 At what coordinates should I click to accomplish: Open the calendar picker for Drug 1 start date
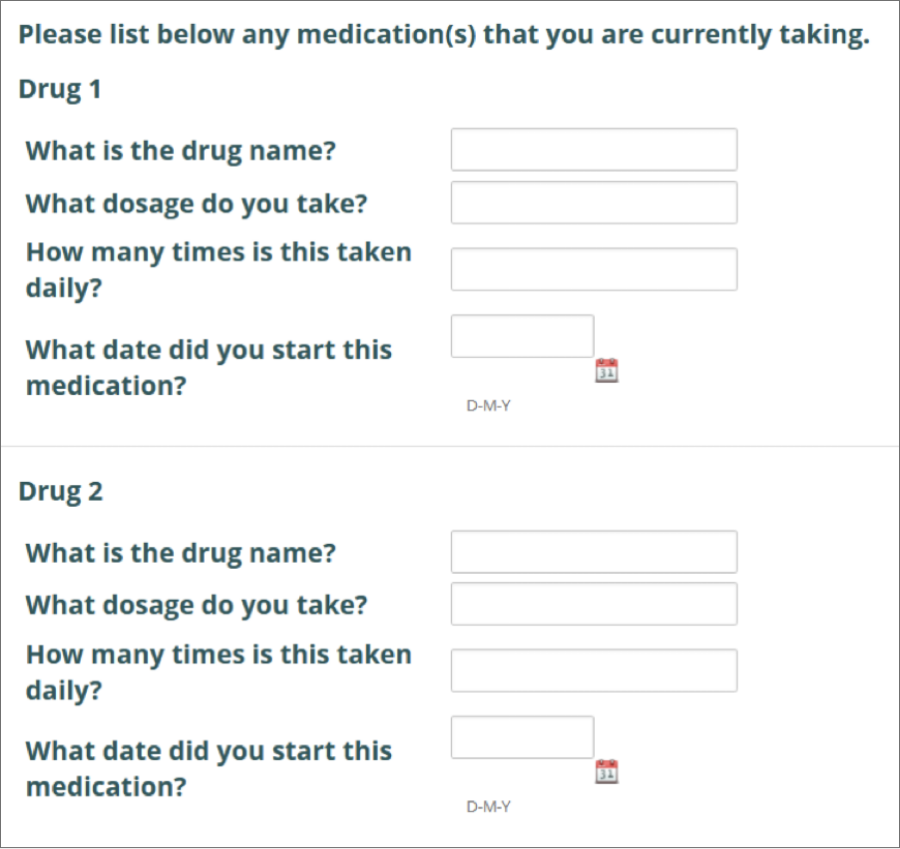click(607, 371)
